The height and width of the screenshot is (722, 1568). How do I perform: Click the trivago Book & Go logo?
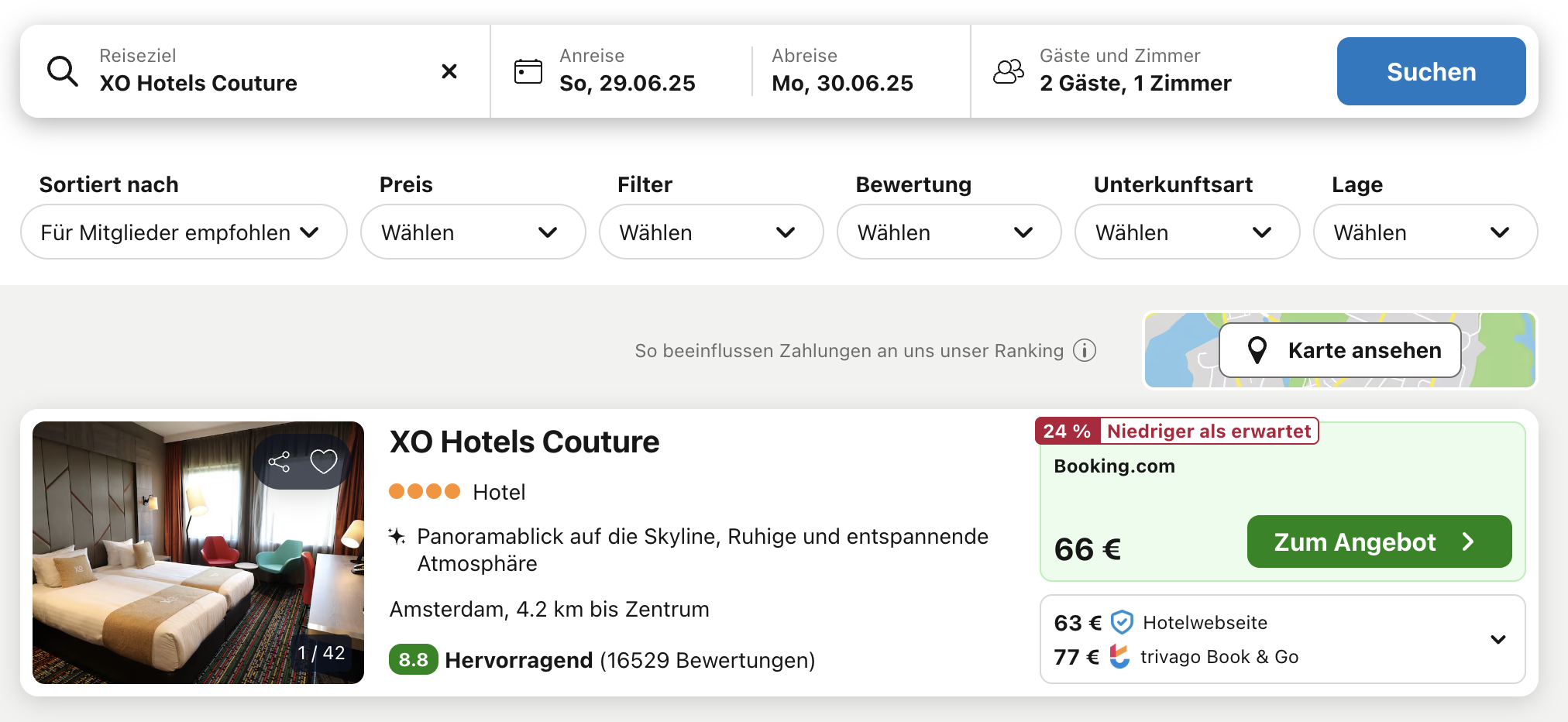tap(1119, 656)
